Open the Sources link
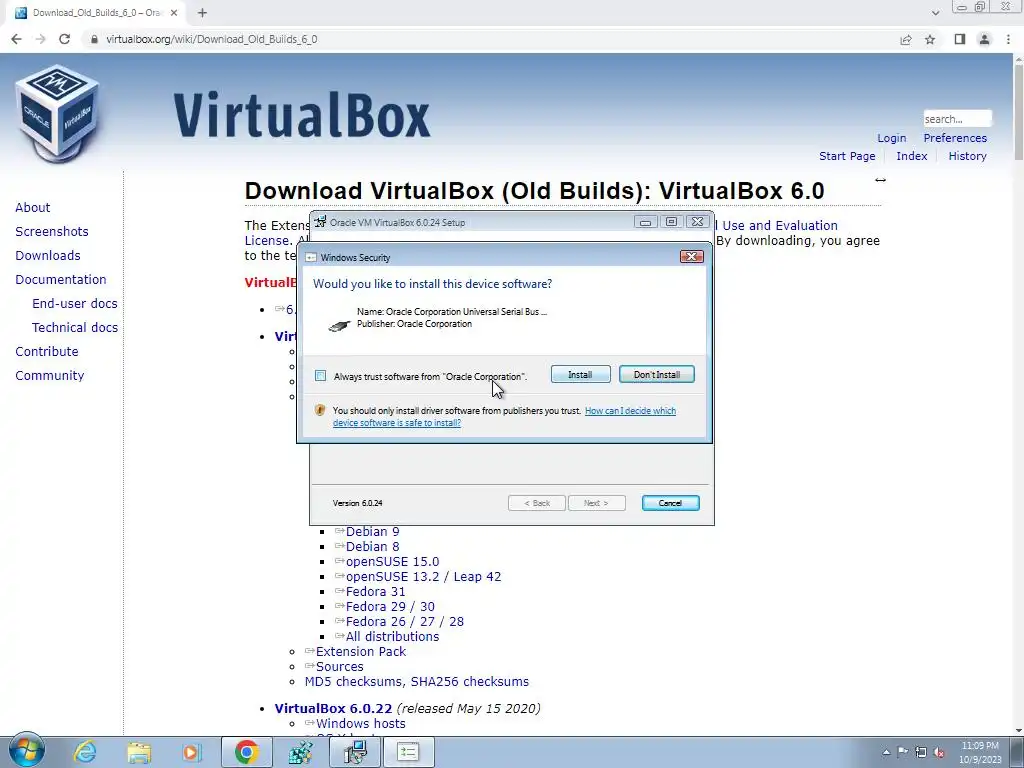The height and width of the screenshot is (768, 1024). pos(340,667)
